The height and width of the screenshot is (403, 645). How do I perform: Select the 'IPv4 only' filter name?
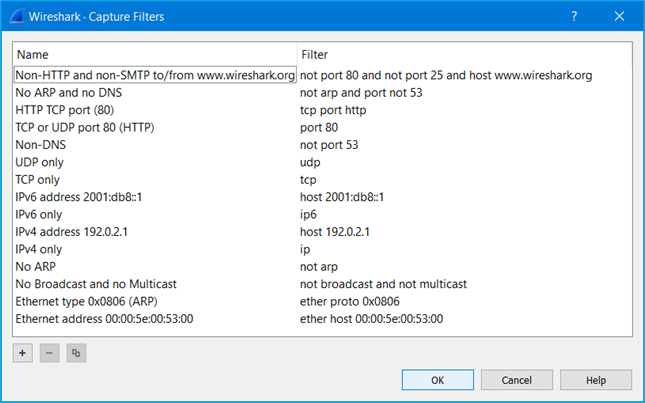click(39, 249)
